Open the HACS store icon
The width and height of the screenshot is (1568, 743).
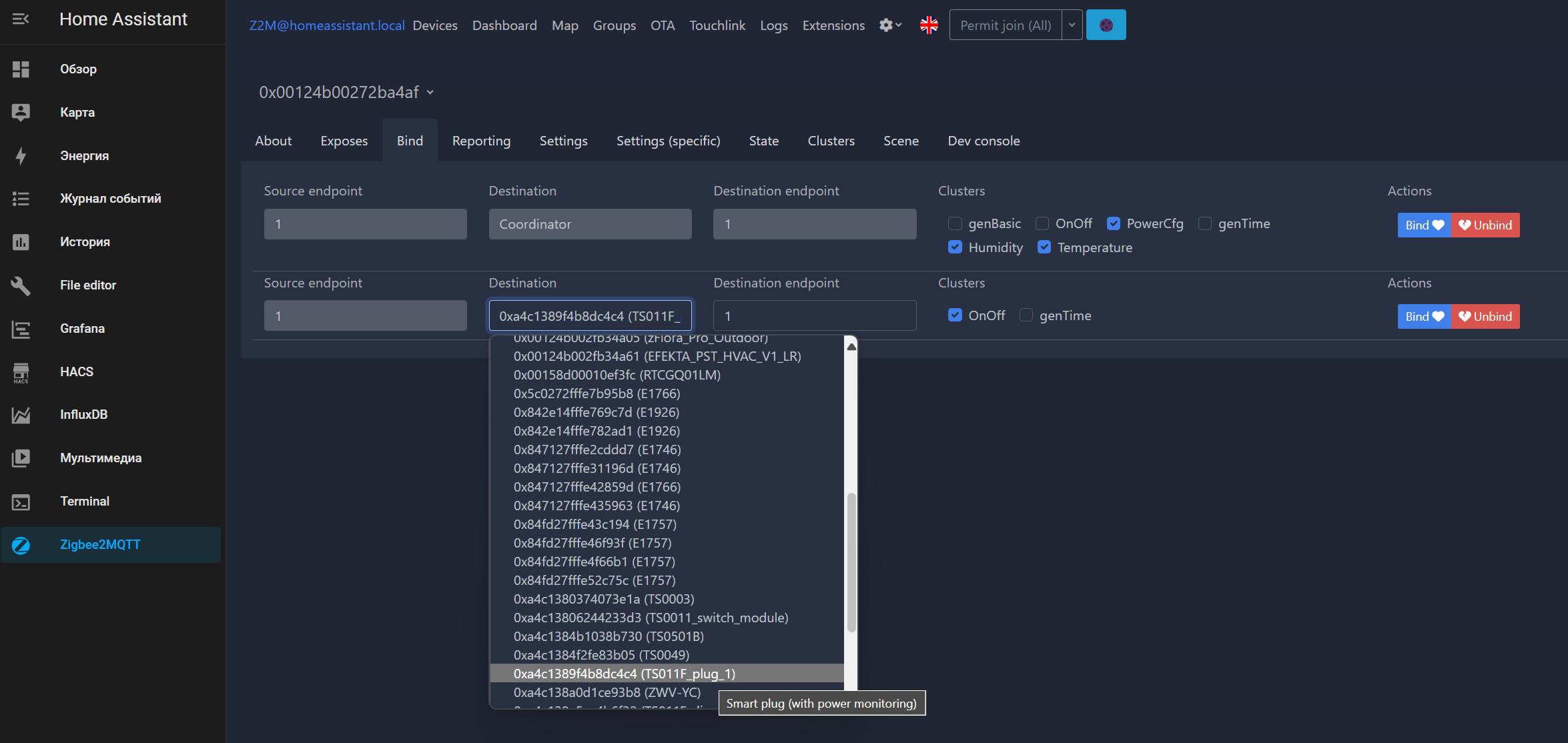coord(21,372)
